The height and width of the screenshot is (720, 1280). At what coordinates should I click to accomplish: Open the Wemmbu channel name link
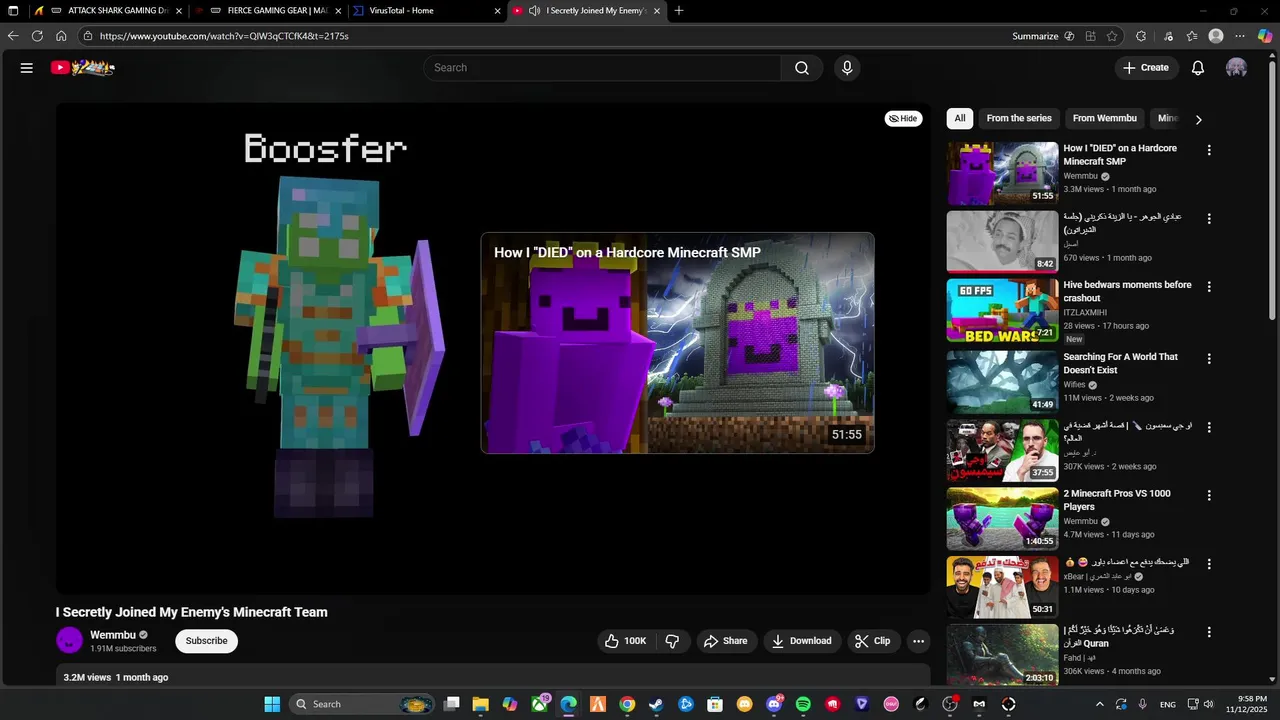[113, 635]
